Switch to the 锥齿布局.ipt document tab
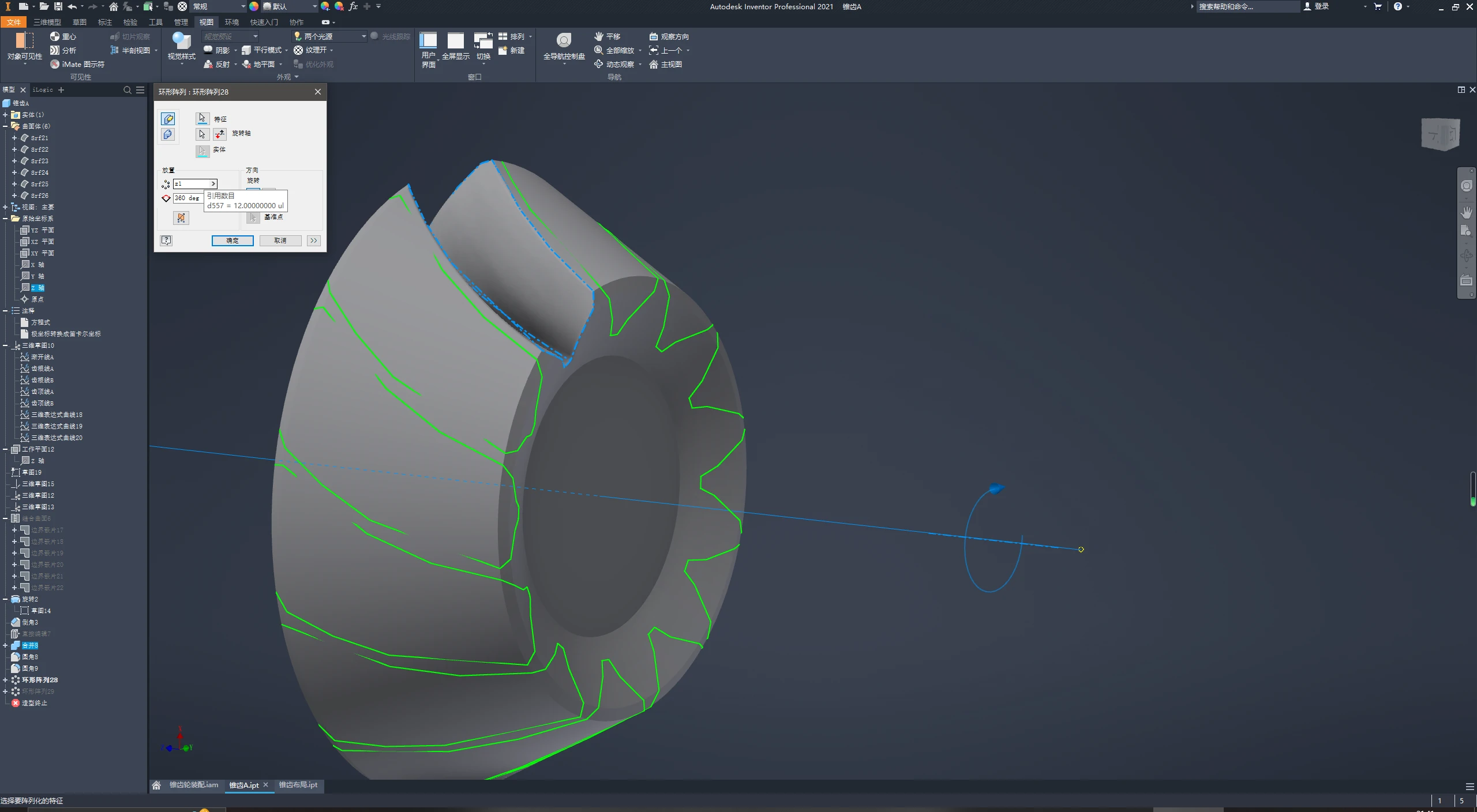 pos(298,785)
